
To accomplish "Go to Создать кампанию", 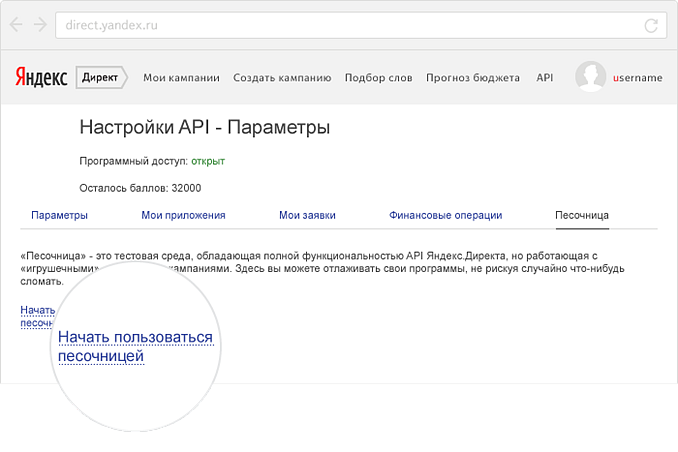I will click(281, 77).
